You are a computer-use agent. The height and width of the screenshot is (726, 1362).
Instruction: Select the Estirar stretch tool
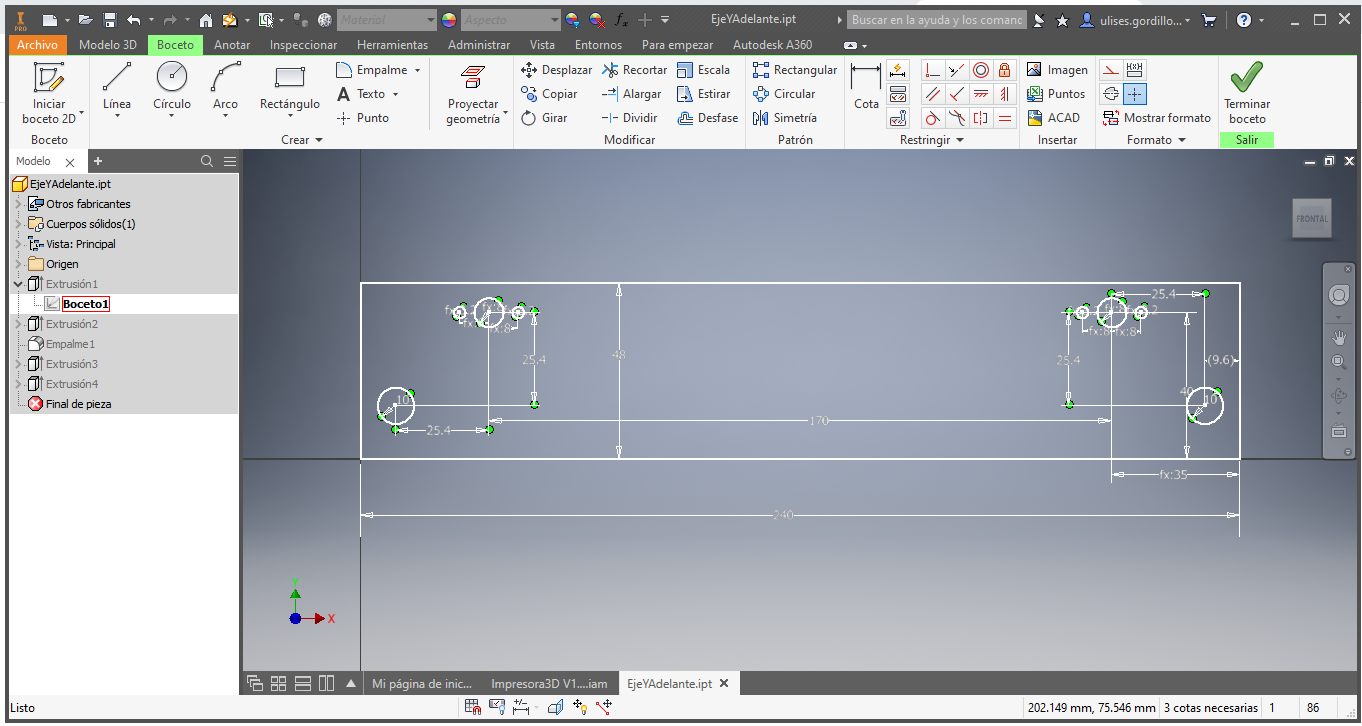coord(703,94)
